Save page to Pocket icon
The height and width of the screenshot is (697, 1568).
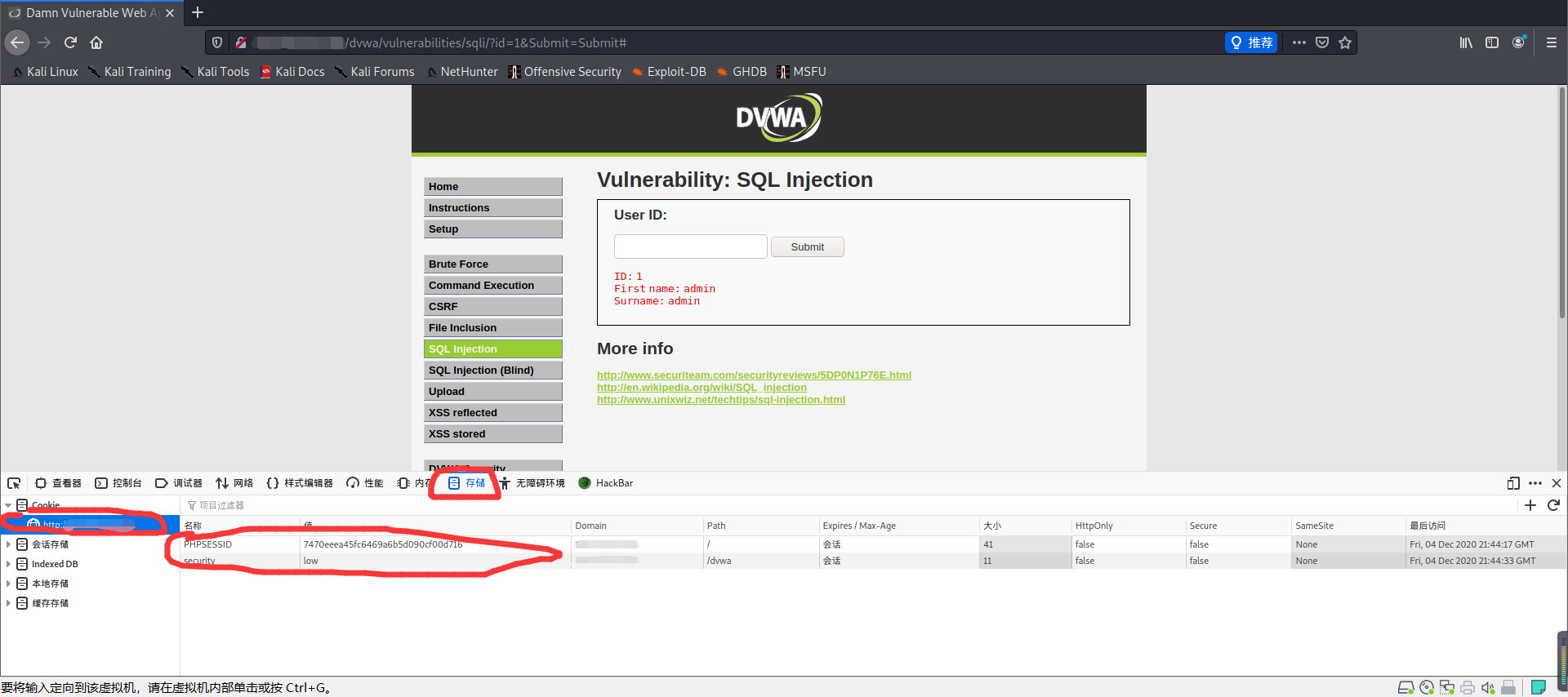pos(1322,42)
